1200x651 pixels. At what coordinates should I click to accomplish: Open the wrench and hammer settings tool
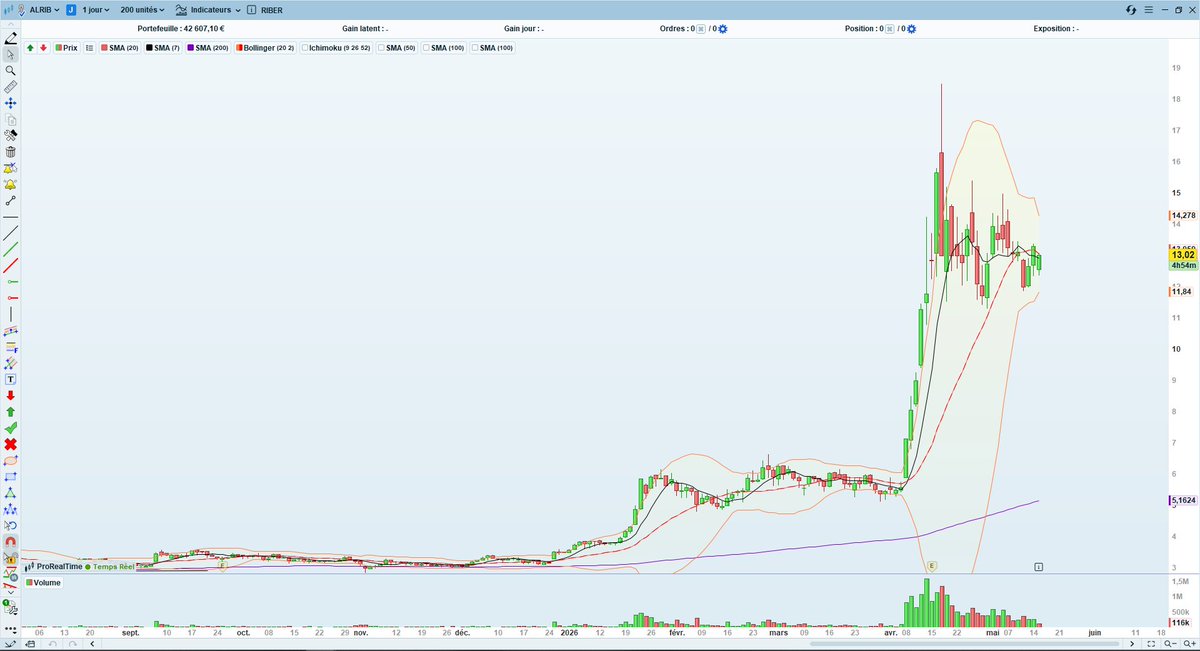[x=11, y=135]
